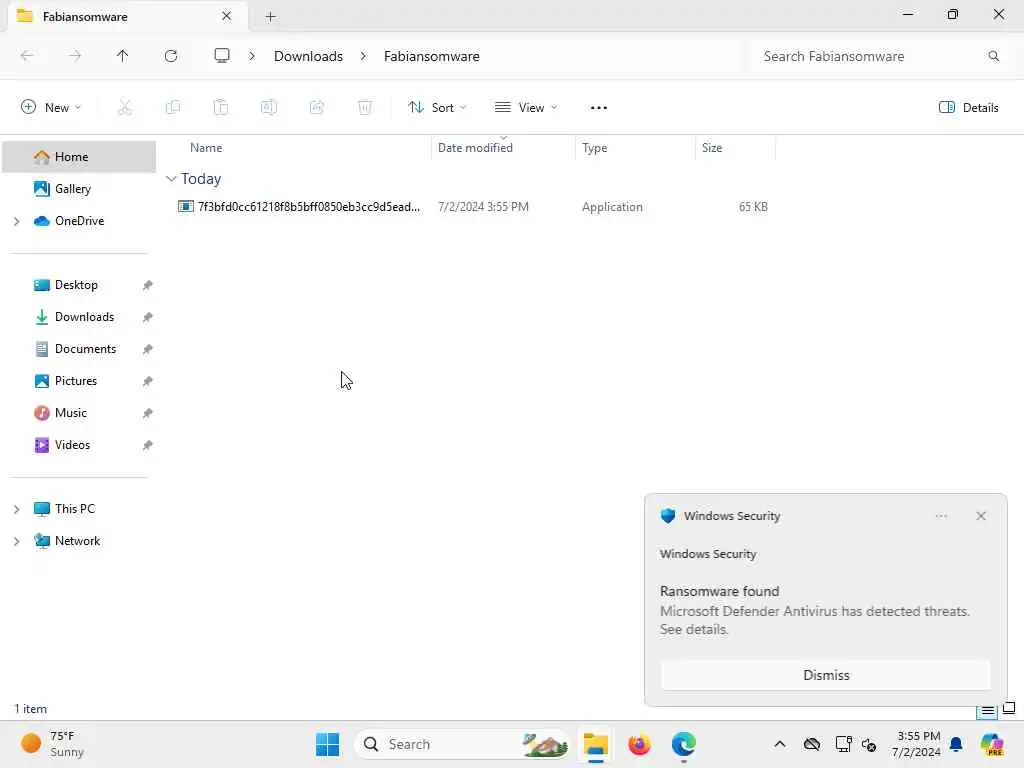Image resolution: width=1024 pixels, height=768 pixels.
Task: Go up one folder level
Action: pyautogui.click(x=122, y=56)
